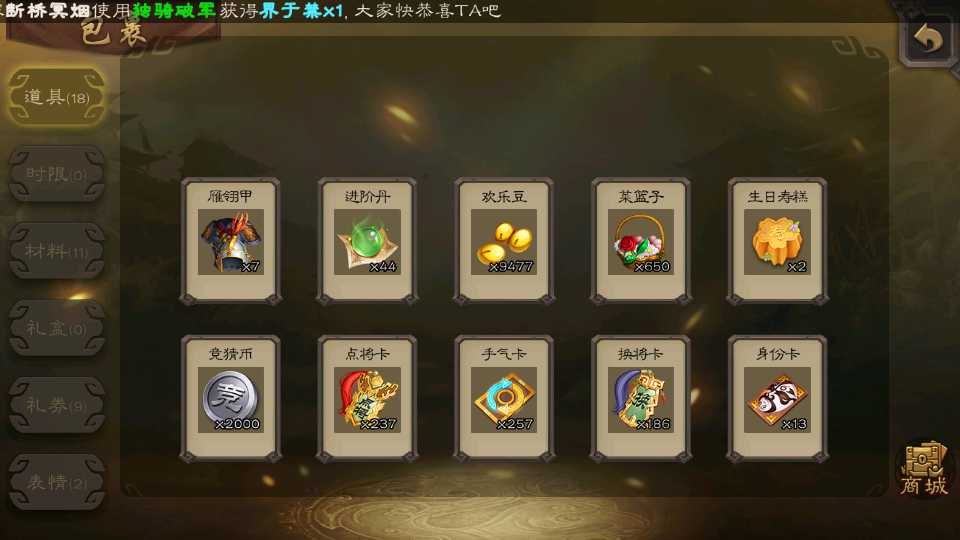Image resolution: width=960 pixels, height=540 pixels.
Task: Switch to the 材料(11) tab
Action: pyautogui.click(x=57, y=251)
